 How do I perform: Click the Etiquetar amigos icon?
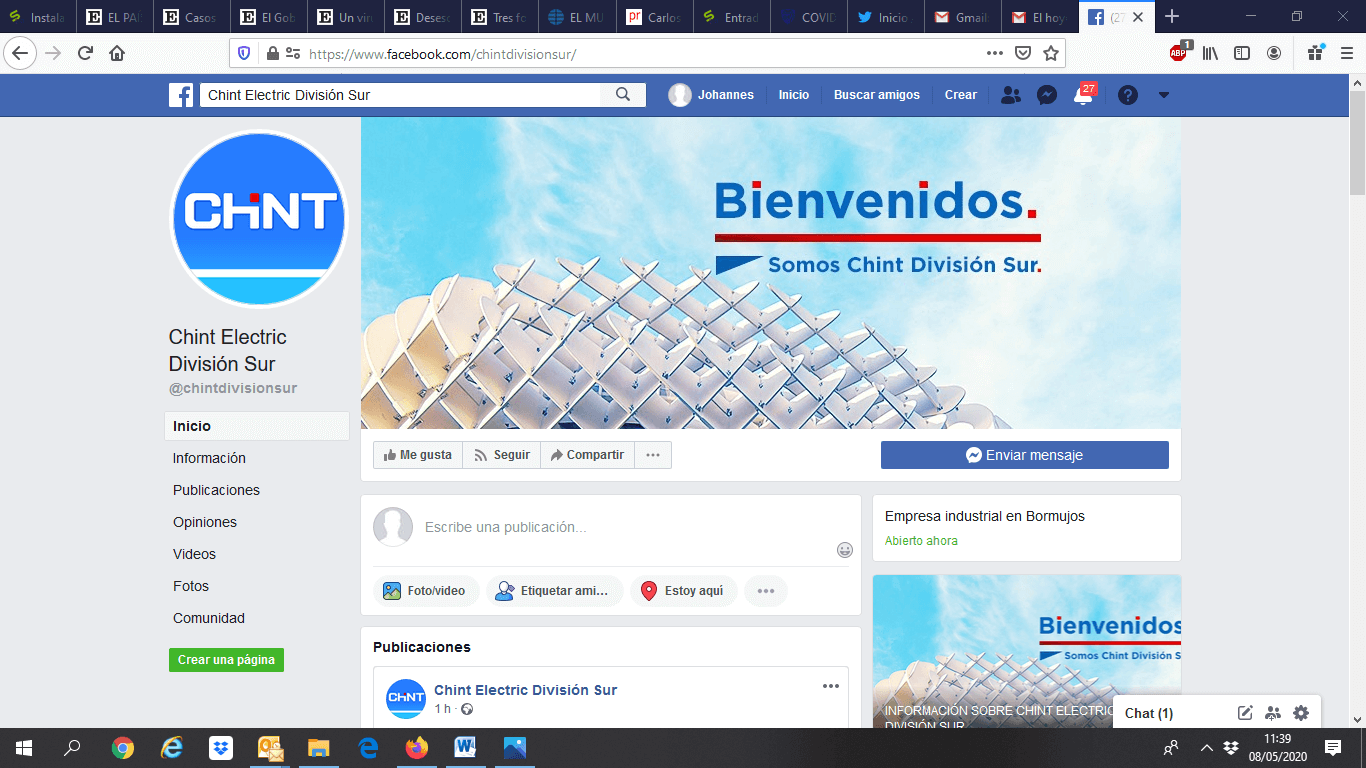[x=502, y=590]
